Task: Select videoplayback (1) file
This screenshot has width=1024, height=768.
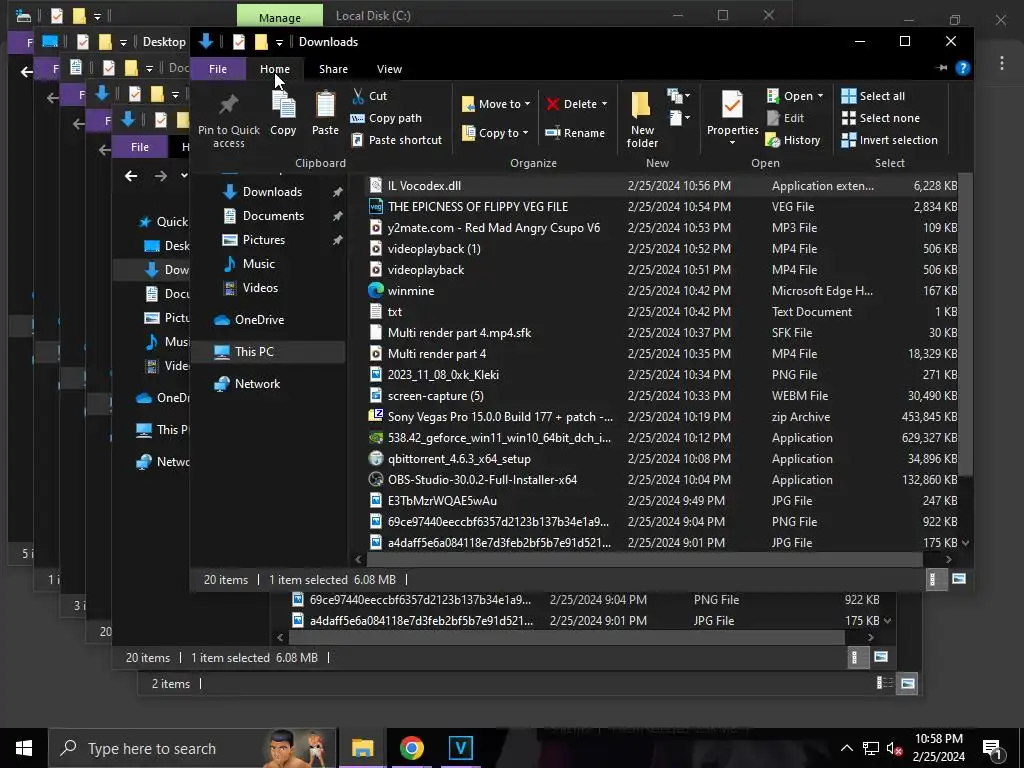Action: (434, 249)
